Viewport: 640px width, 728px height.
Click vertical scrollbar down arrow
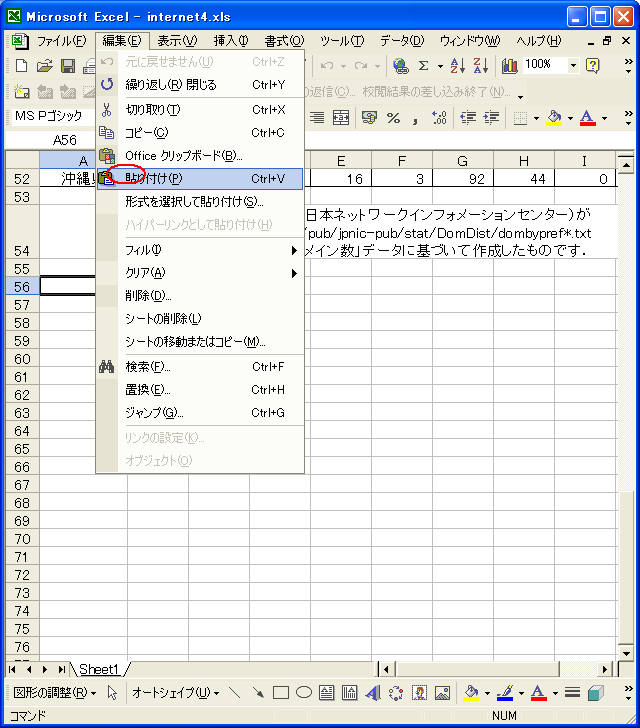626,653
